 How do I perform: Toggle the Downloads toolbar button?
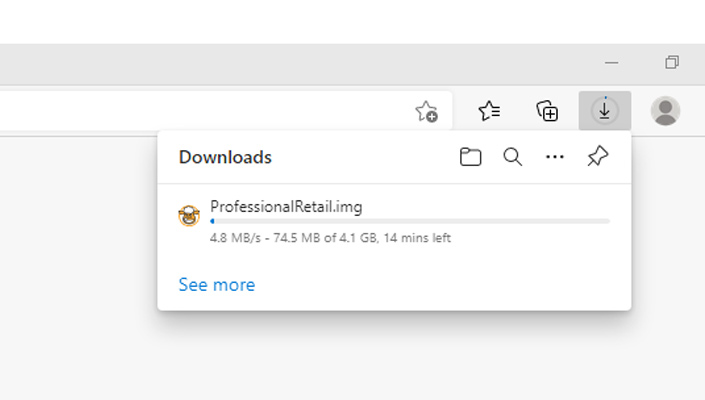coord(604,111)
